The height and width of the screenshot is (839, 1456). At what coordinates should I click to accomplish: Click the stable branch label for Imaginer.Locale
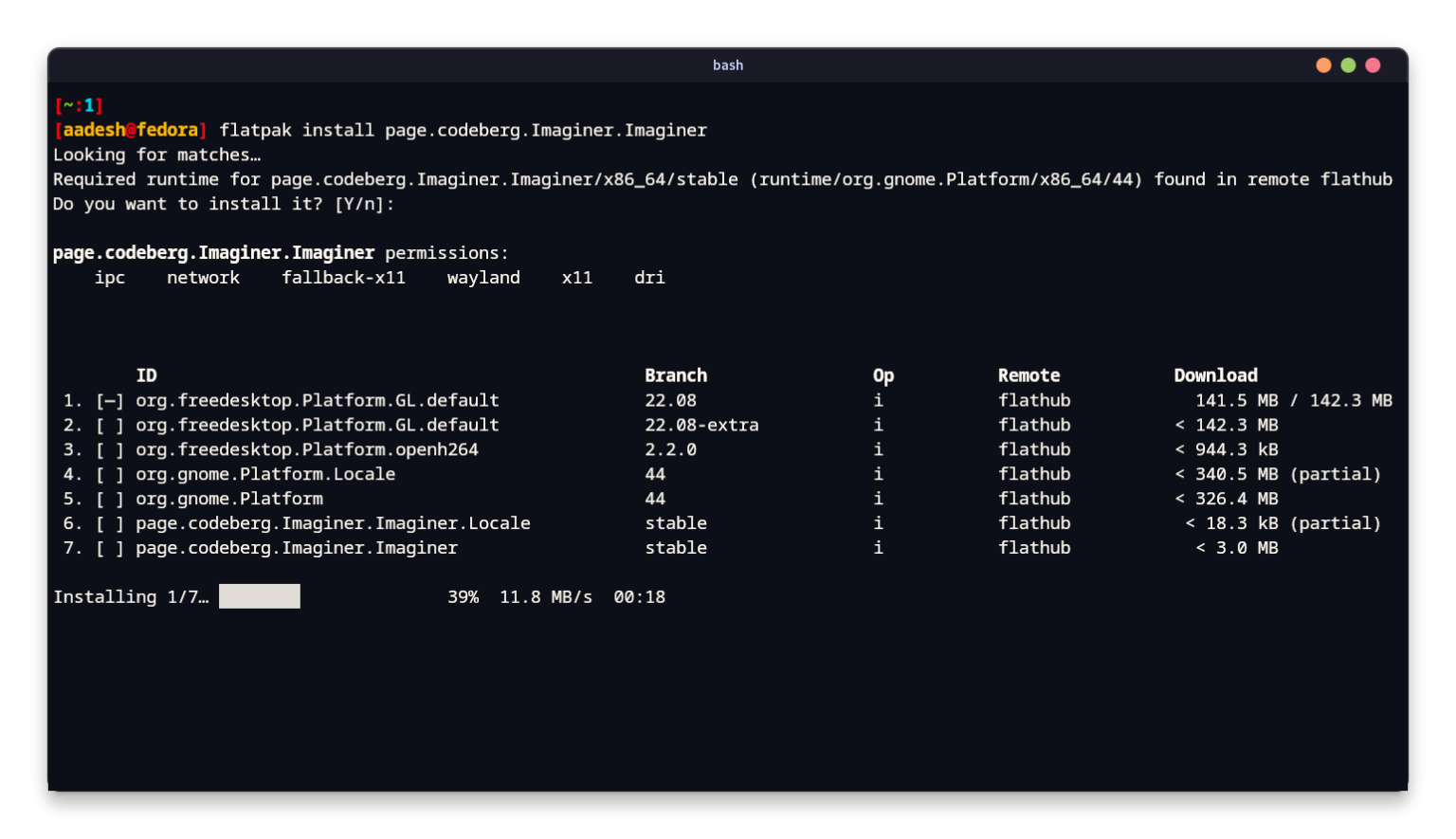pyautogui.click(x=676, y=523)
